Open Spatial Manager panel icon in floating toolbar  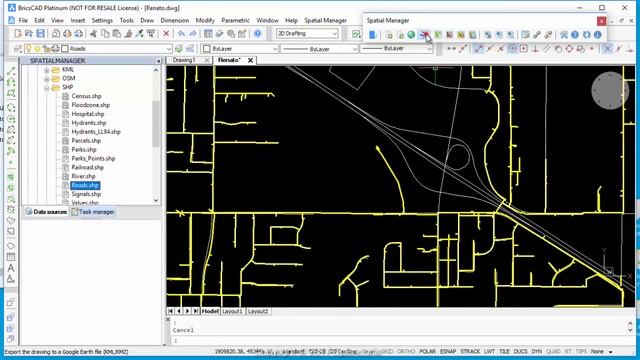coord(373,35)
